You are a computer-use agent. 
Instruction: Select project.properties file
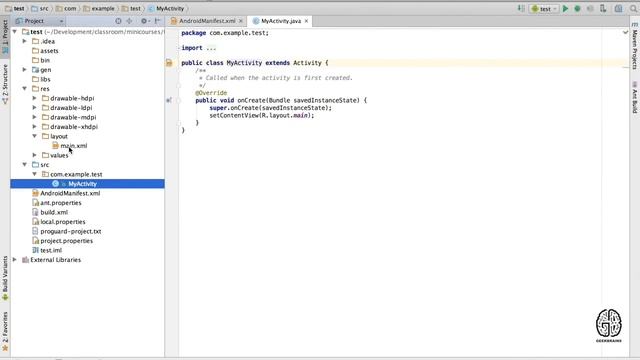click(66, 241)
